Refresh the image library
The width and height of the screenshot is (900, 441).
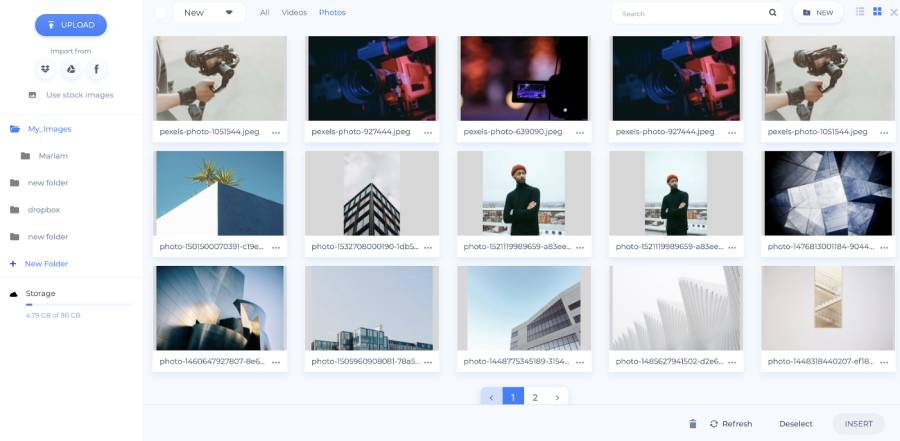pyautogui.click(x=731, y=424)
